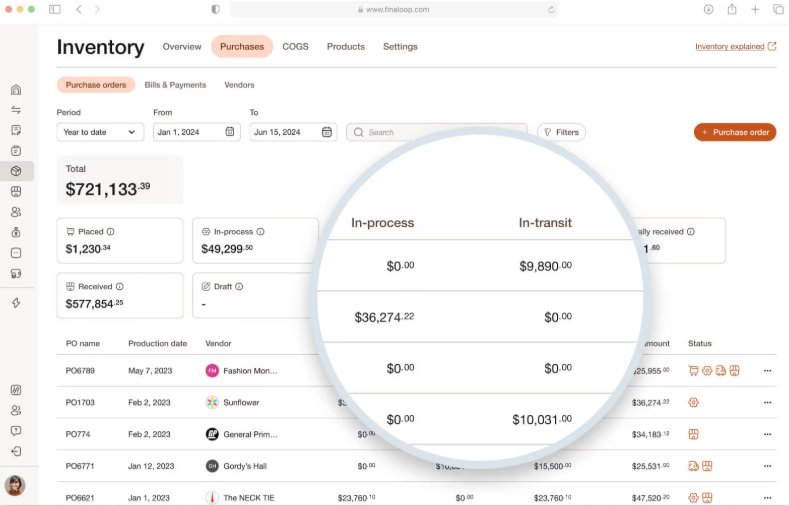Click the in-process gear status icon for PO1703
789x506 pixels.
pyautogui.click(x=693, y=403)
